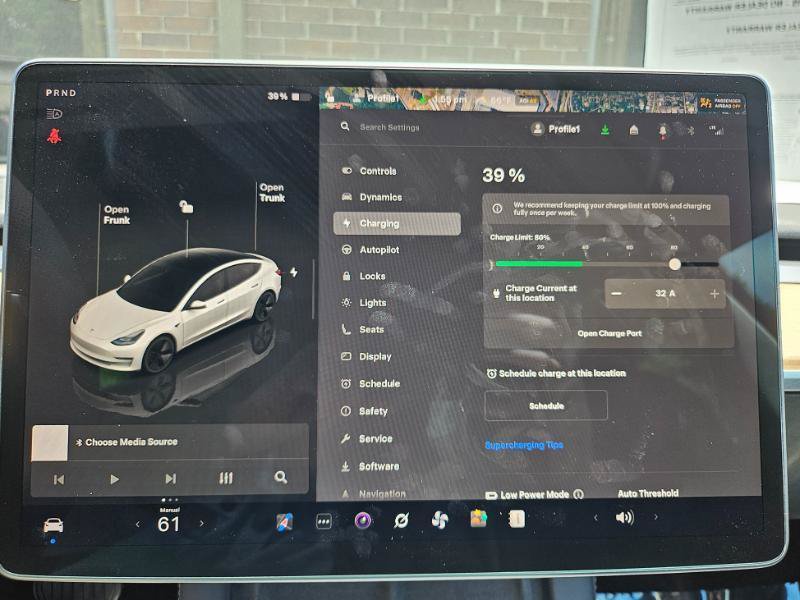Open the white notes/manual app icon
The image size is (800, 600).
[x=516, y=519]
